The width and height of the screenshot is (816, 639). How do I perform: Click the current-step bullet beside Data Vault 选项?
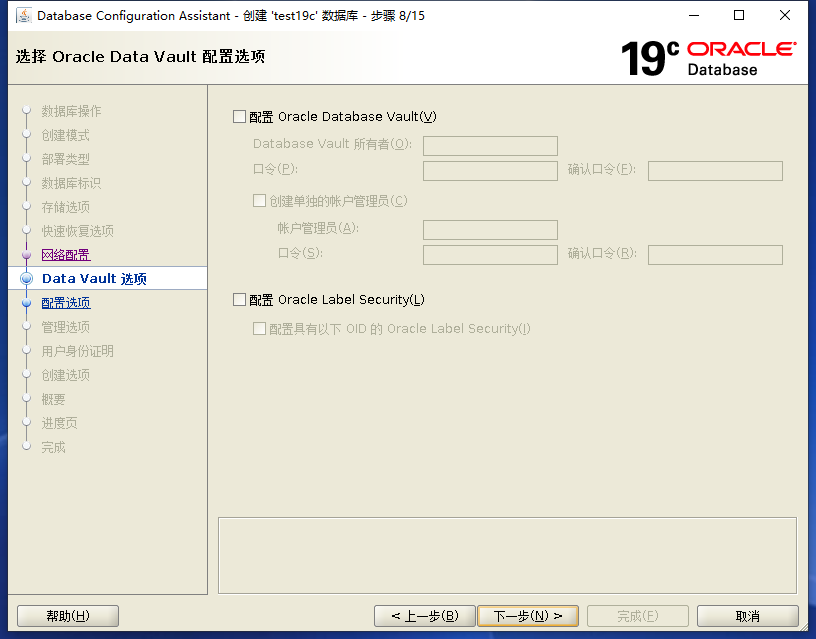pos(27,279)
